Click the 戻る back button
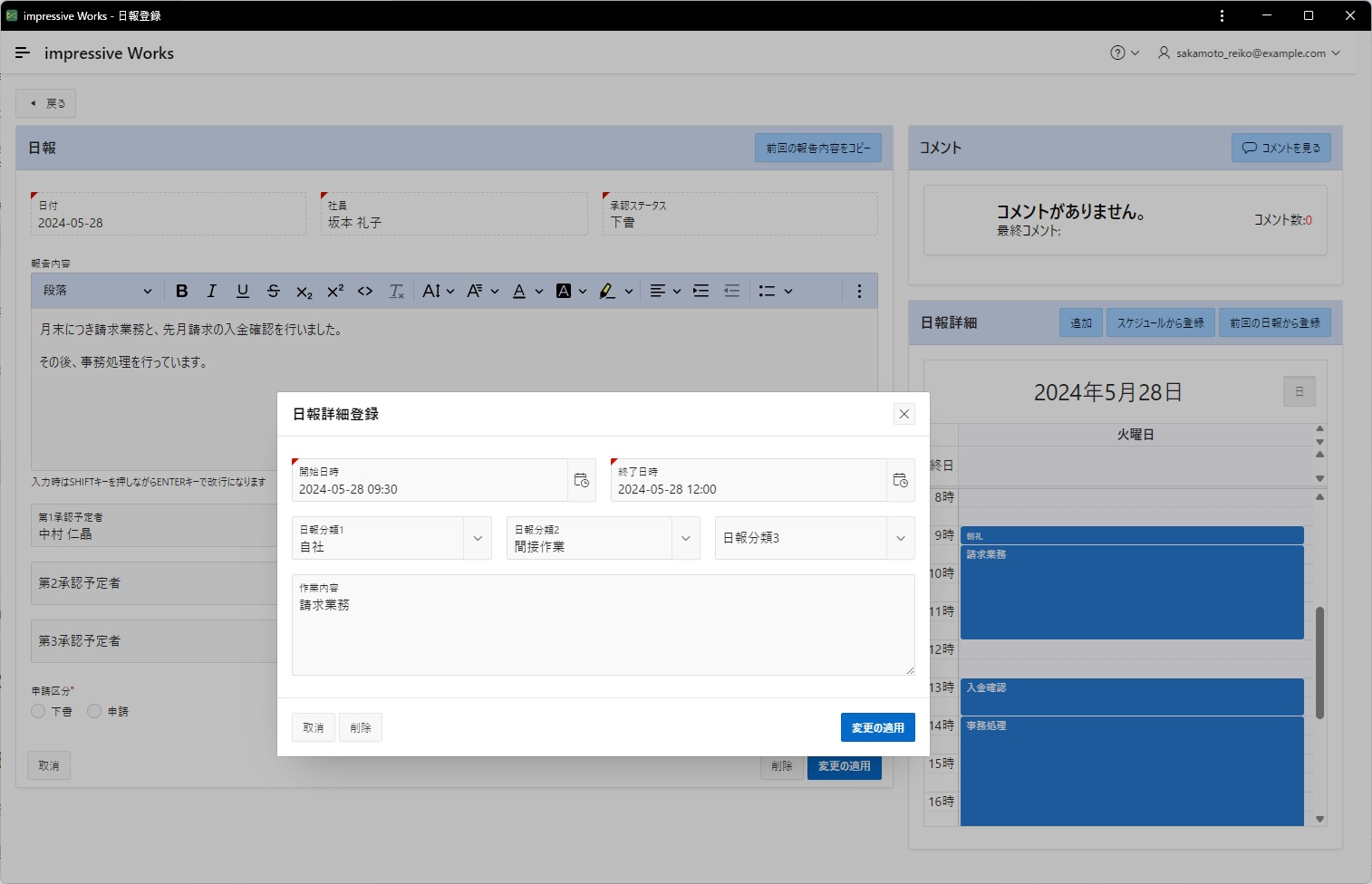1372x884 pixels. (46, 103)
